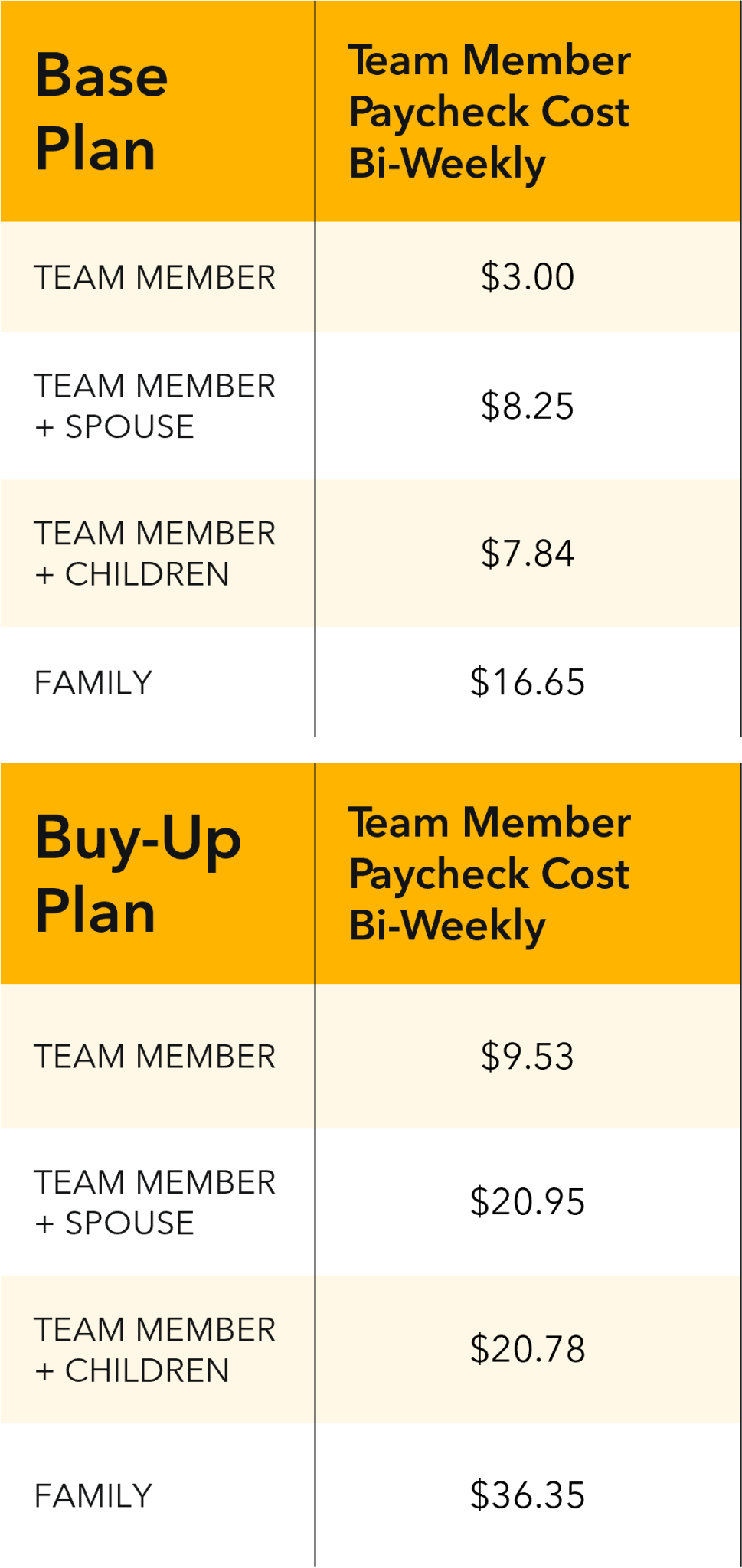Click the $20.78 price cell
This screenshot has height=1568, width=742.
pyautogui.click(x=527, y=1350)
